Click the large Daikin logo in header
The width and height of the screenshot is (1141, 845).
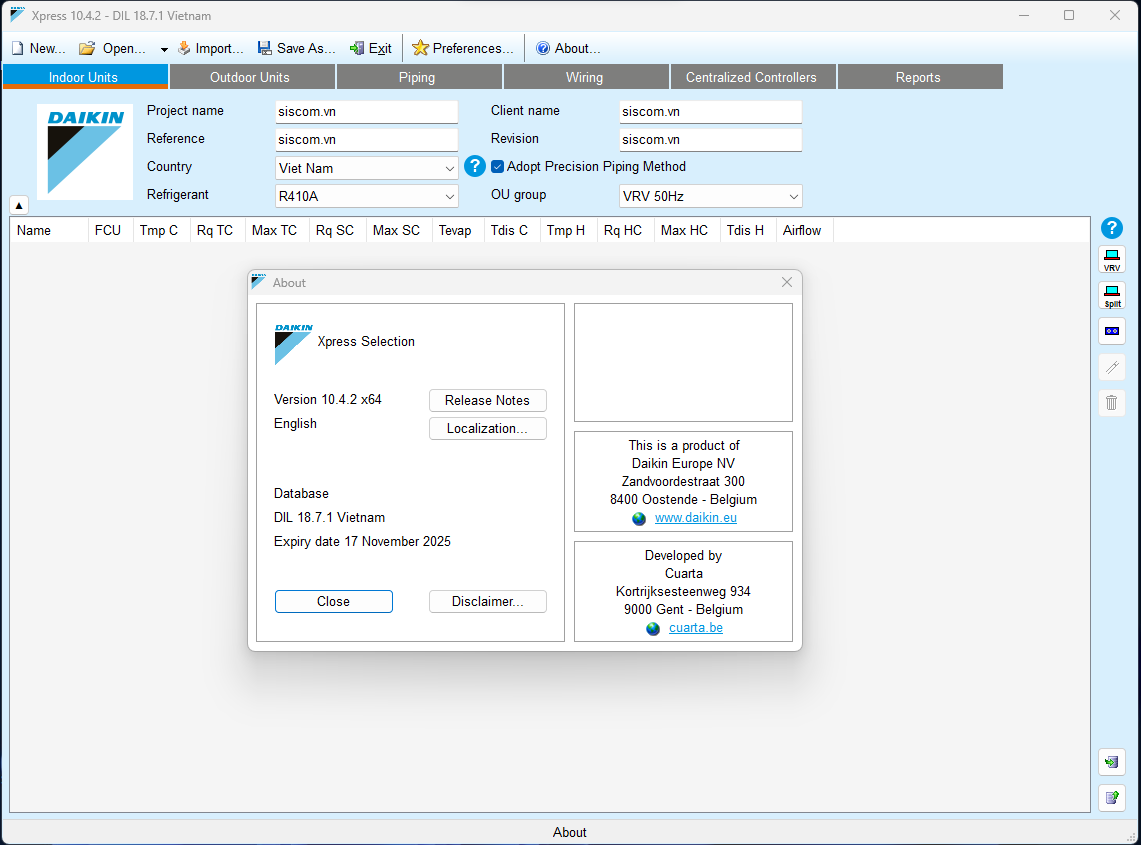pyautogui.click(x=85, y=151)
